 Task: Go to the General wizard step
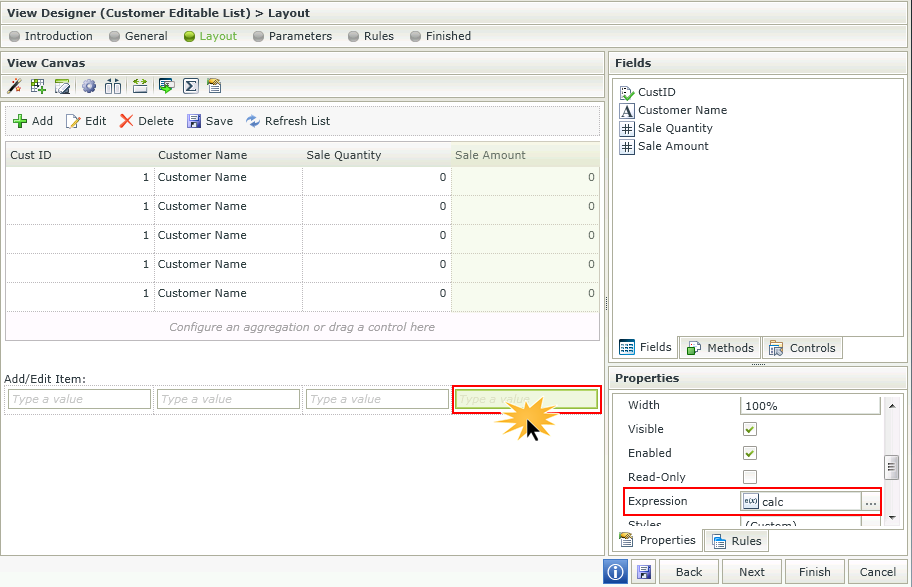click(138, 36)
